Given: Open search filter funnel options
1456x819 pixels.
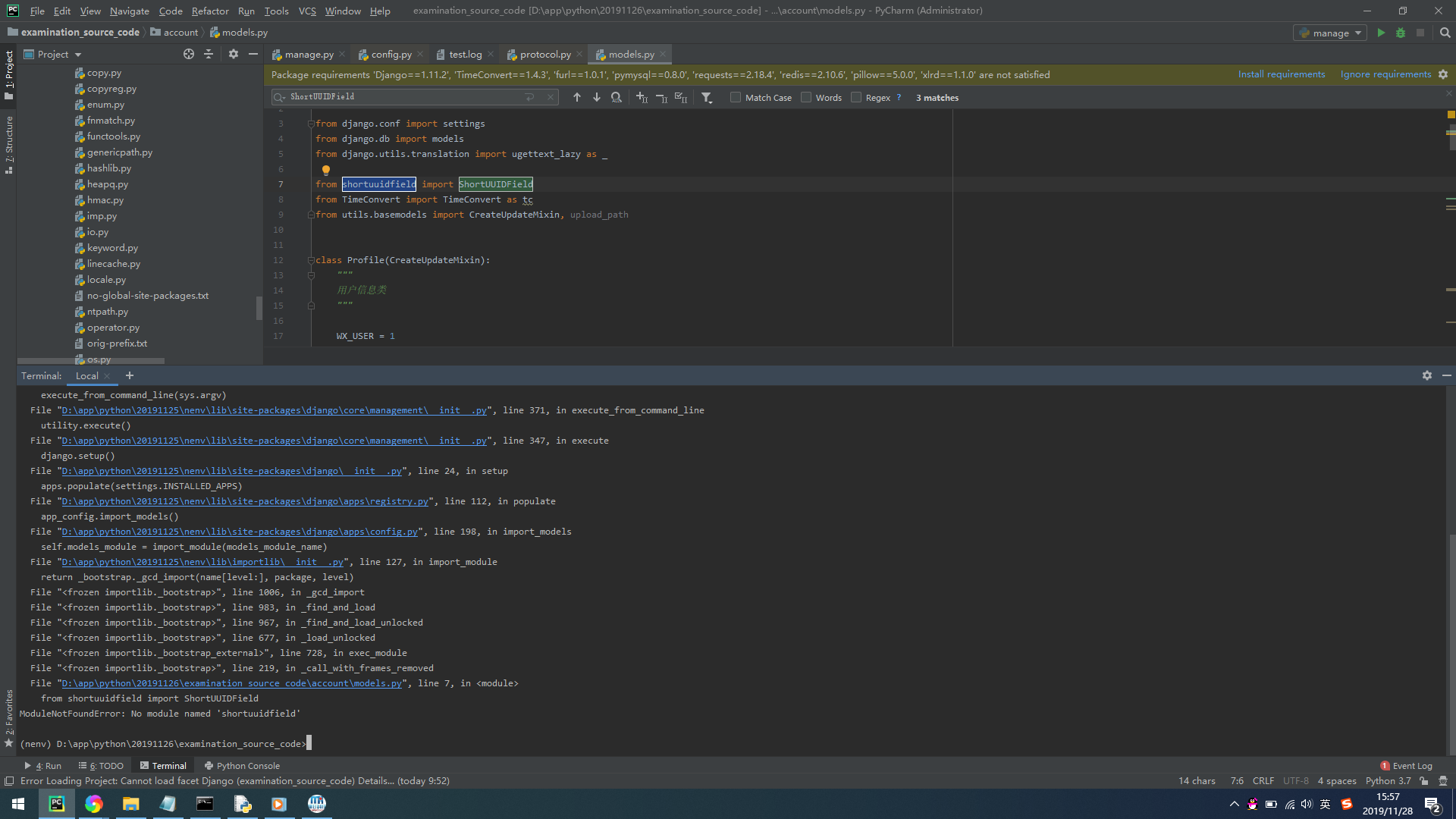Looking at the screenshot, I should click(x=707, y=97).
